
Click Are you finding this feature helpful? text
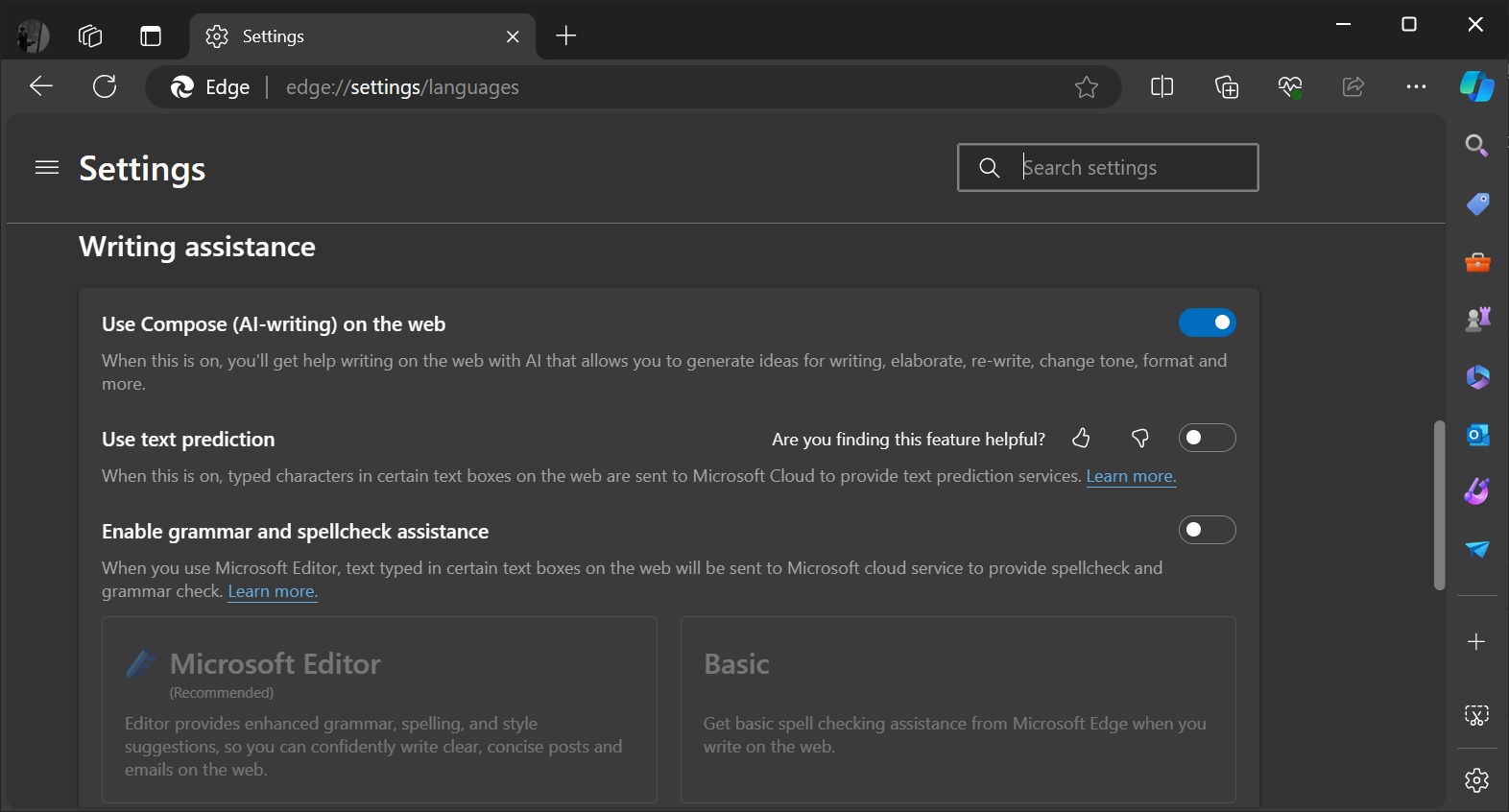point(908,440)
